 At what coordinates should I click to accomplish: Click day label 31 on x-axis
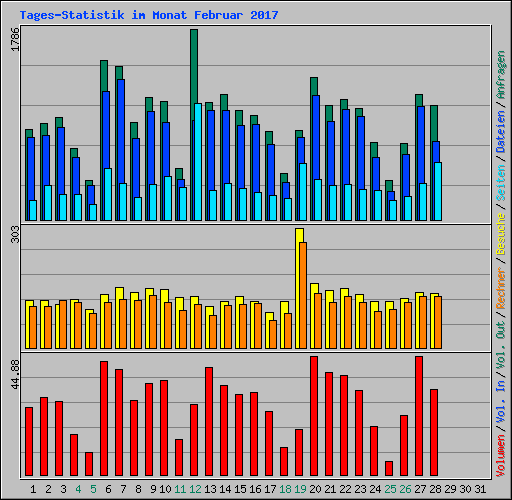coord(480,489)
